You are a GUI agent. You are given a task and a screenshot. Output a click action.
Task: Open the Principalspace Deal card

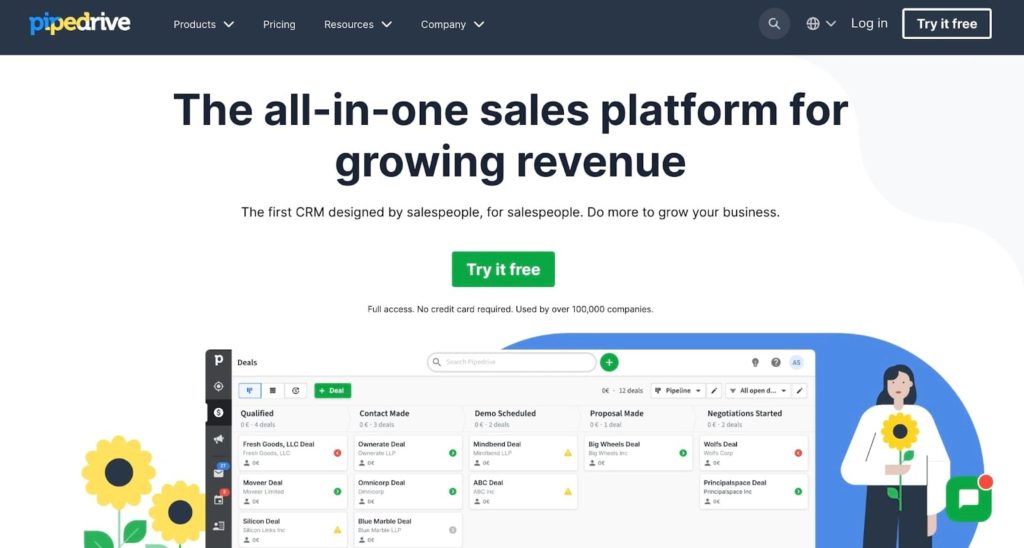coord(754,491)
